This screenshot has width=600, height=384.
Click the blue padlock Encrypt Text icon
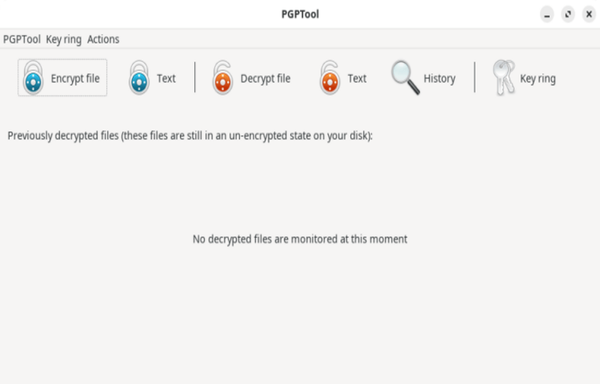coord(139,78)
